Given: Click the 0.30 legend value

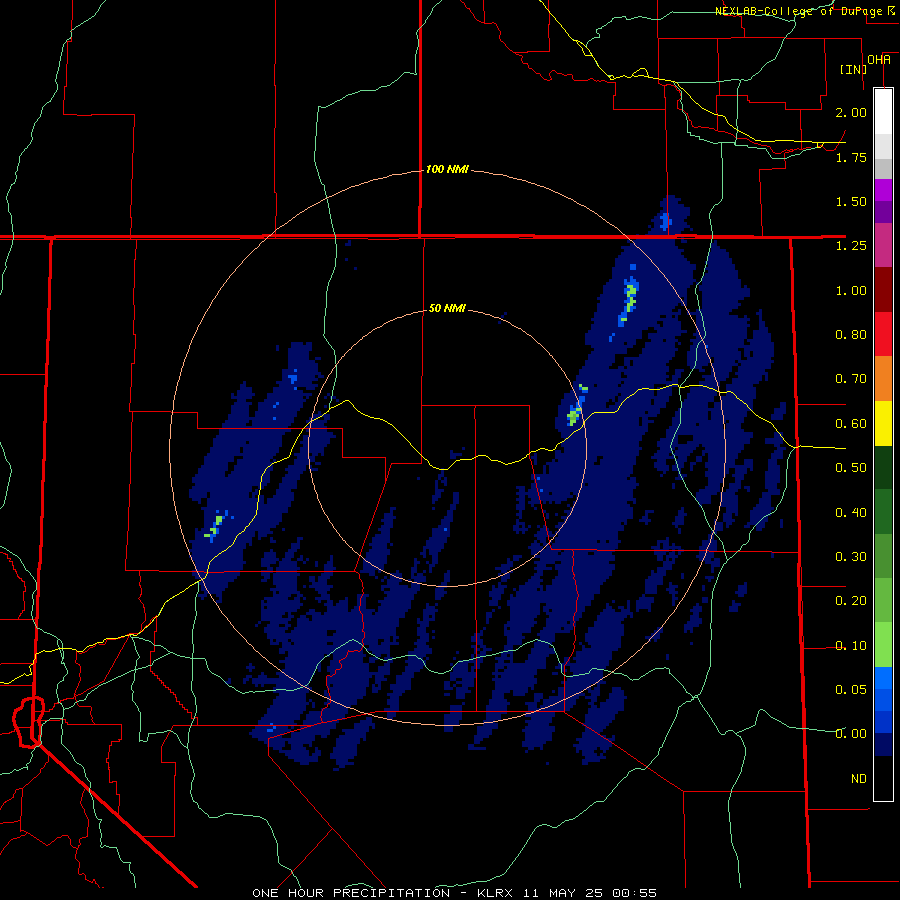Looking at the screenshot, I should [851, 557].
